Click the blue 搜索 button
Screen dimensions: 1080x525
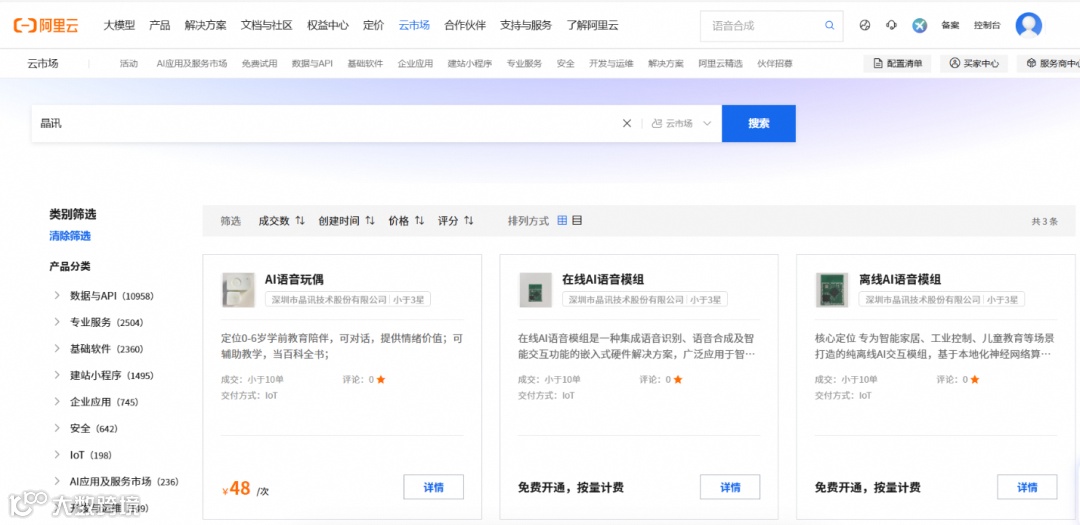tap(758, 123)
